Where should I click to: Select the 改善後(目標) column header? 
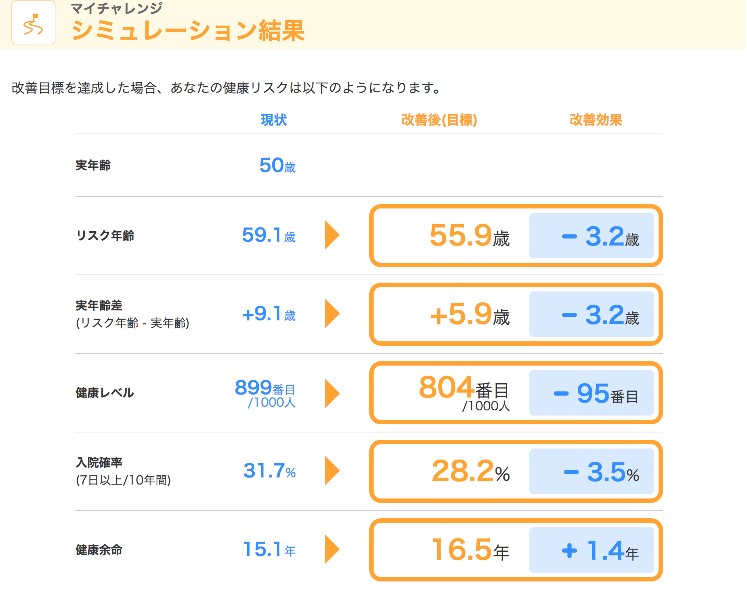pyautogui.click(x=439, y=120)
